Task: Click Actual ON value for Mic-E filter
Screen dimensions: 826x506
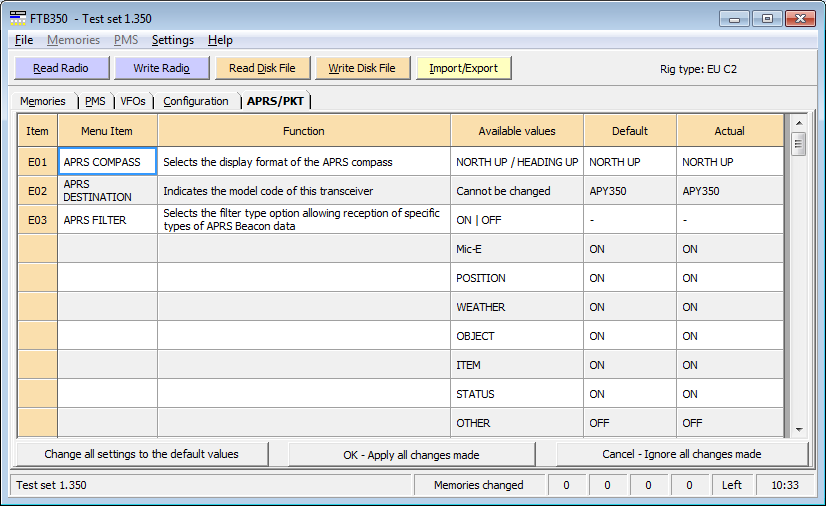Action: tap(729, 249)
